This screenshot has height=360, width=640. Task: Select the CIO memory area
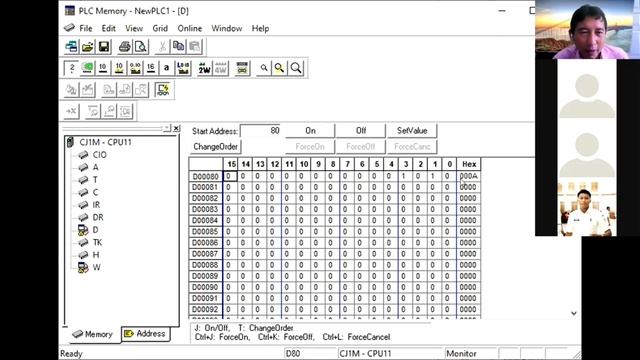pos(100,155)
